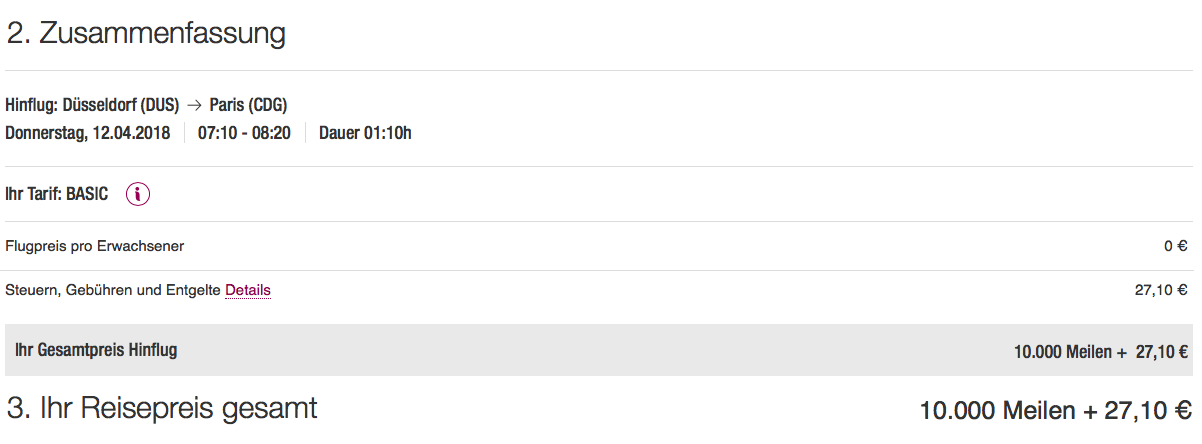
Task: Click the "Ihr Tarif: BASIC" label
Action: pyautogui.click(x=57, y=194)
